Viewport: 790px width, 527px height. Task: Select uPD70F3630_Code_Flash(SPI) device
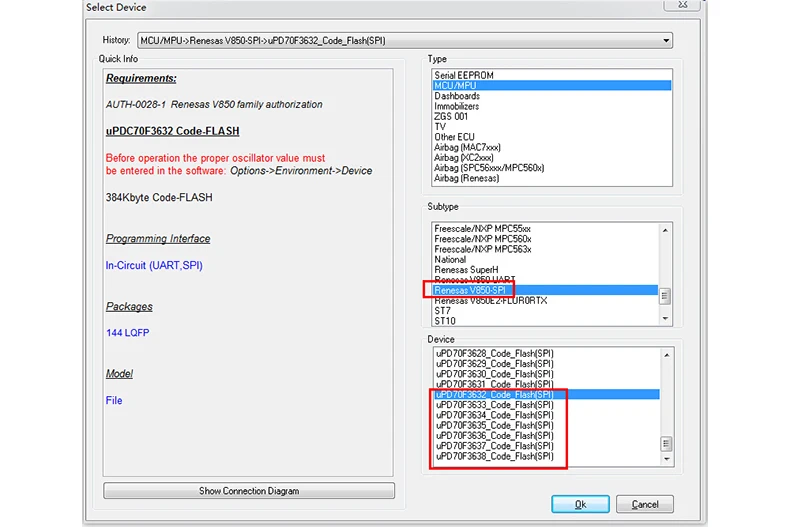click(x=547, y=374)
